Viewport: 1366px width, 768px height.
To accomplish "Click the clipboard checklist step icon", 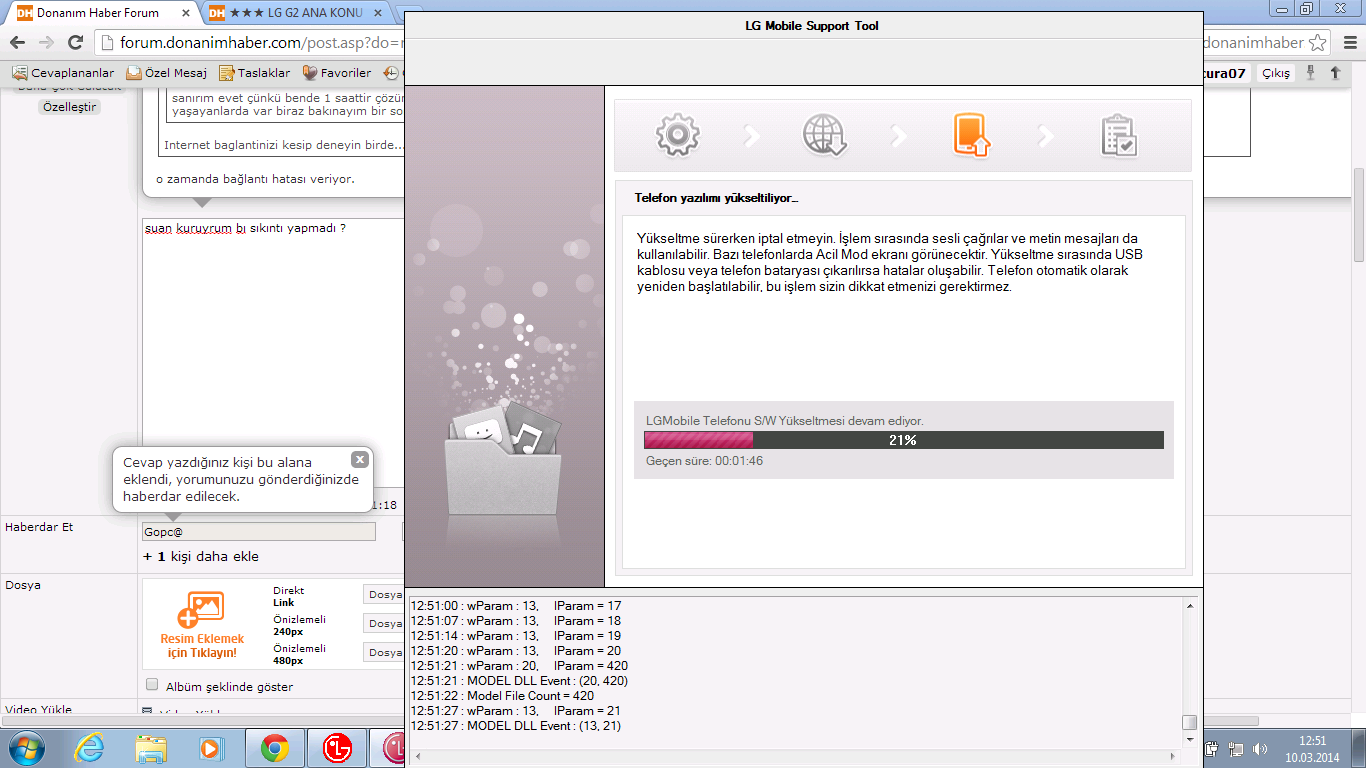I will tap(1118, 135).
